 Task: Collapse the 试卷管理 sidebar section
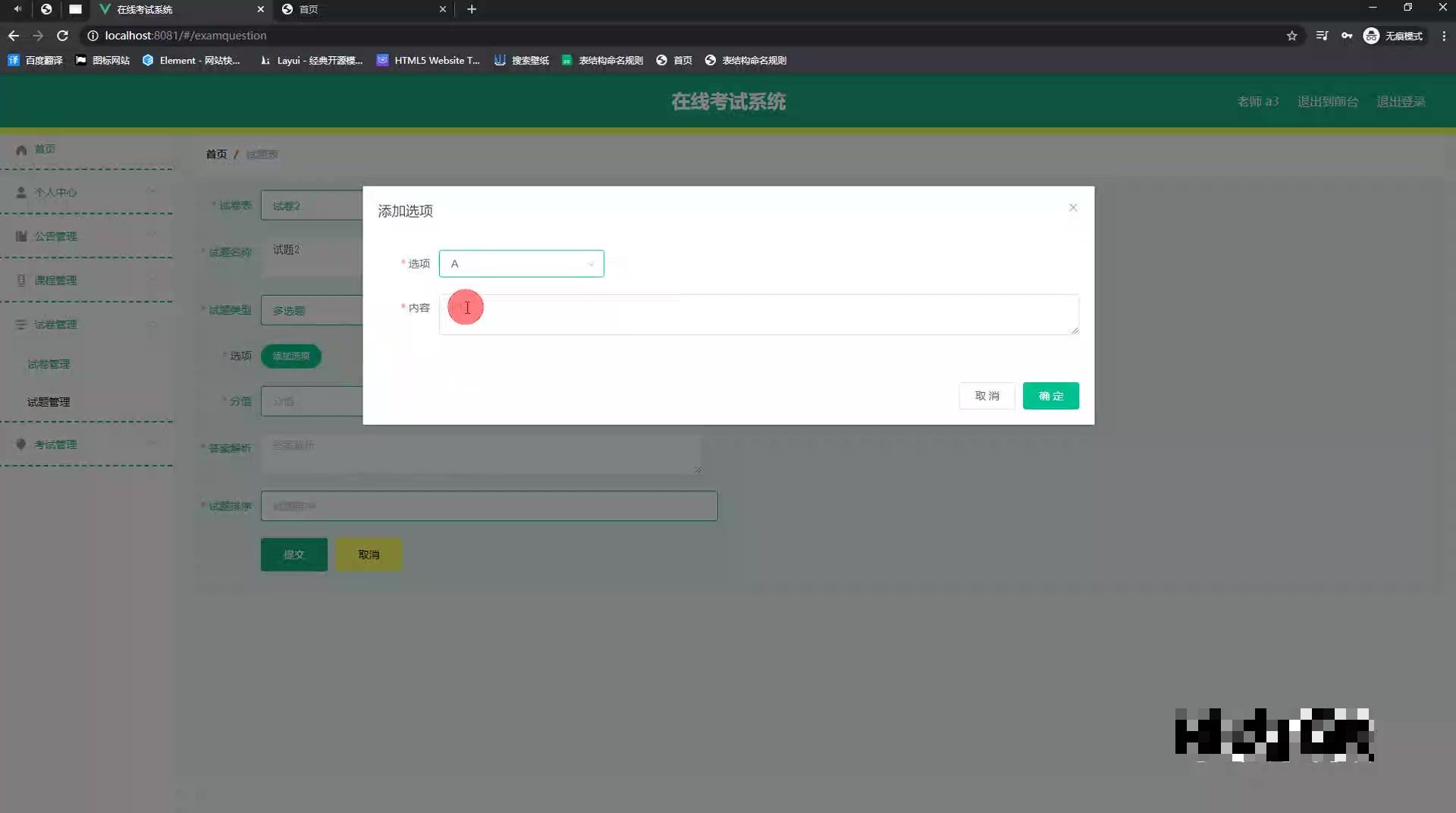(152, 324)
